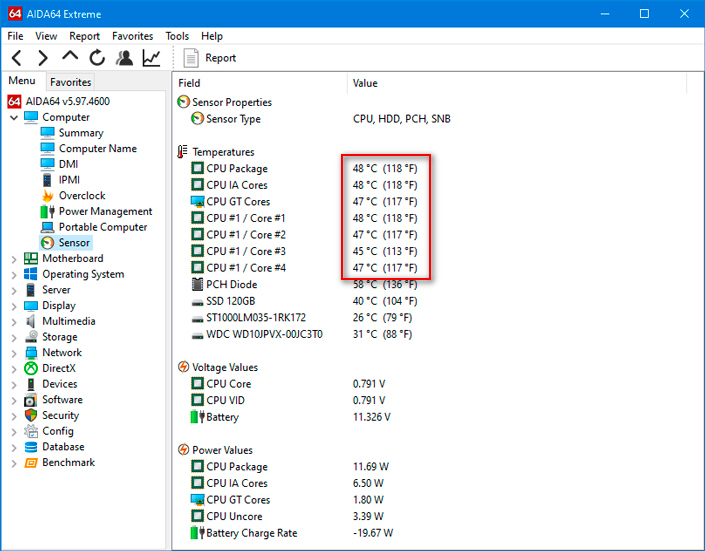Screen dimensions: 705x551
Task: Select the Battery Charge Rate row
Action: click(291, 533)
